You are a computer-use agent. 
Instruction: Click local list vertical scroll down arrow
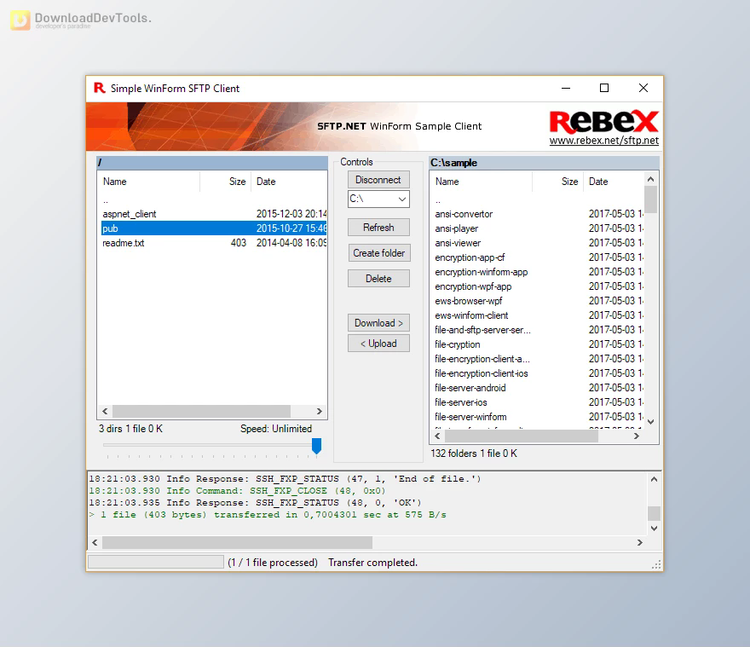coord(651,422)
